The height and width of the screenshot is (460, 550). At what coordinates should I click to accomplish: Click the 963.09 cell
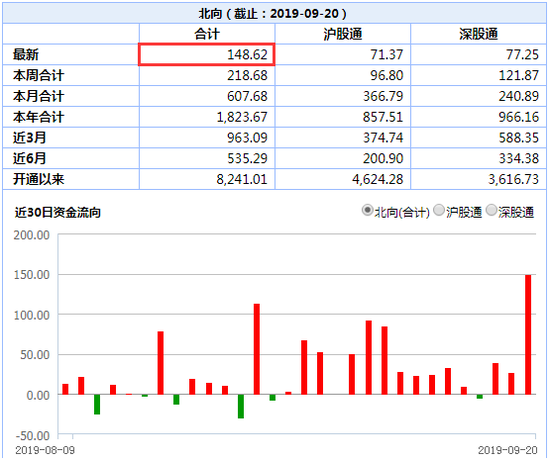point(207,138)
